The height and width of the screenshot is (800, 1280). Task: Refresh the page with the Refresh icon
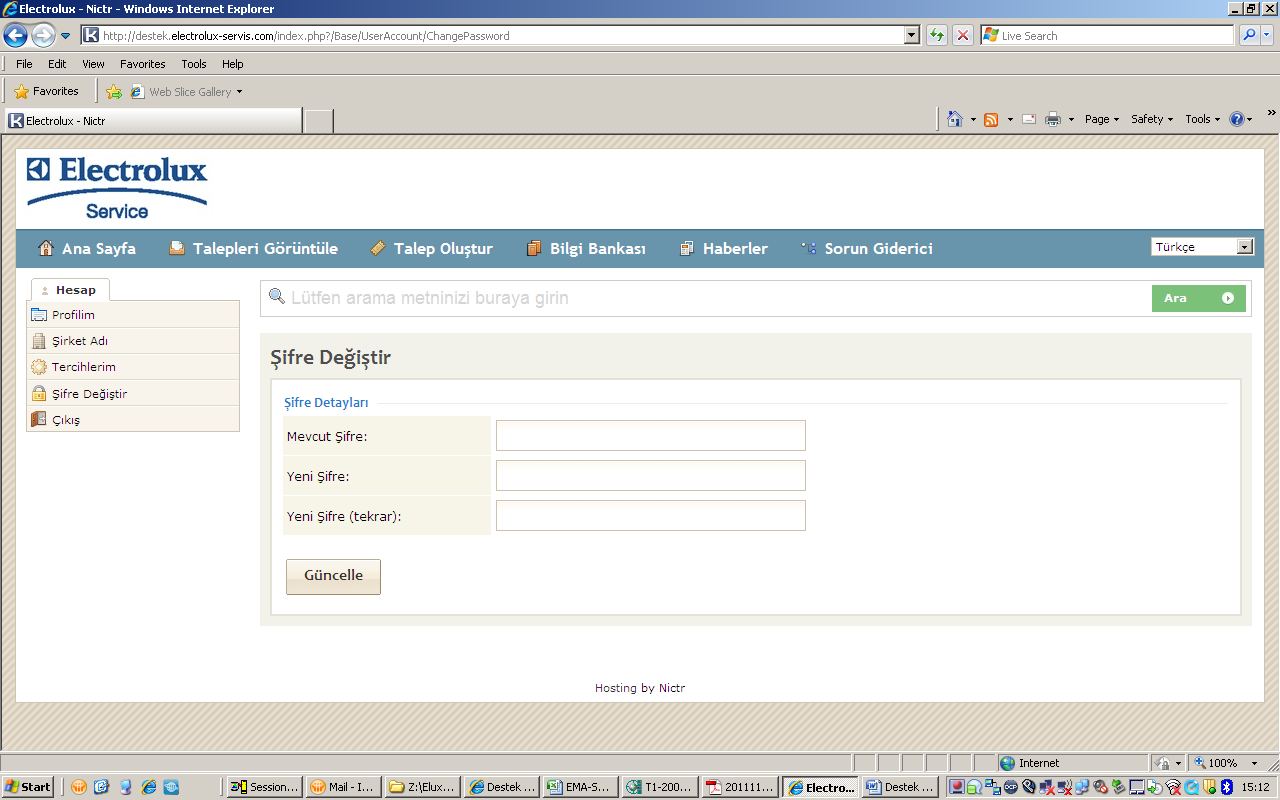click(x=937, y=36)
